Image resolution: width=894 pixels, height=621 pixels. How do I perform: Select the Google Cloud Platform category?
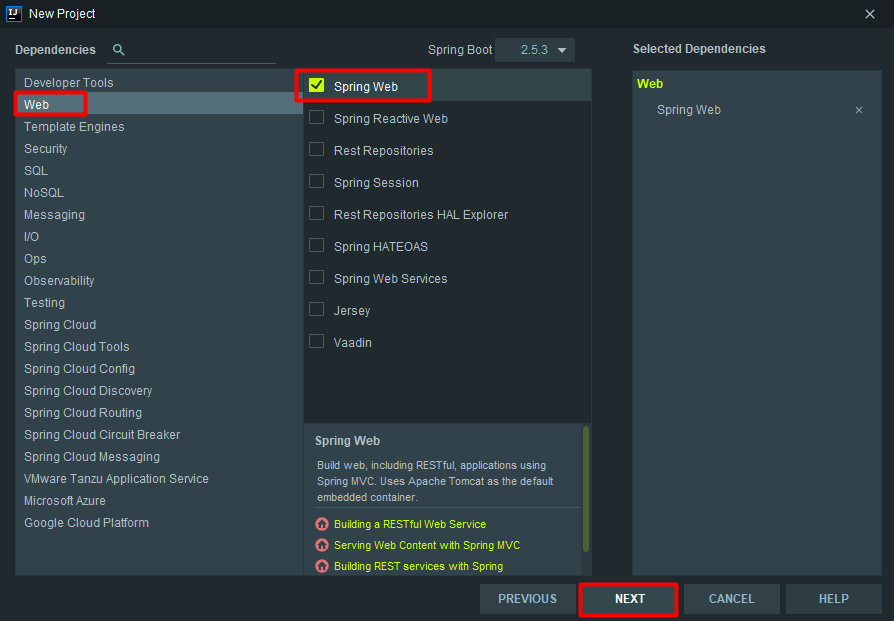point(159,523)
